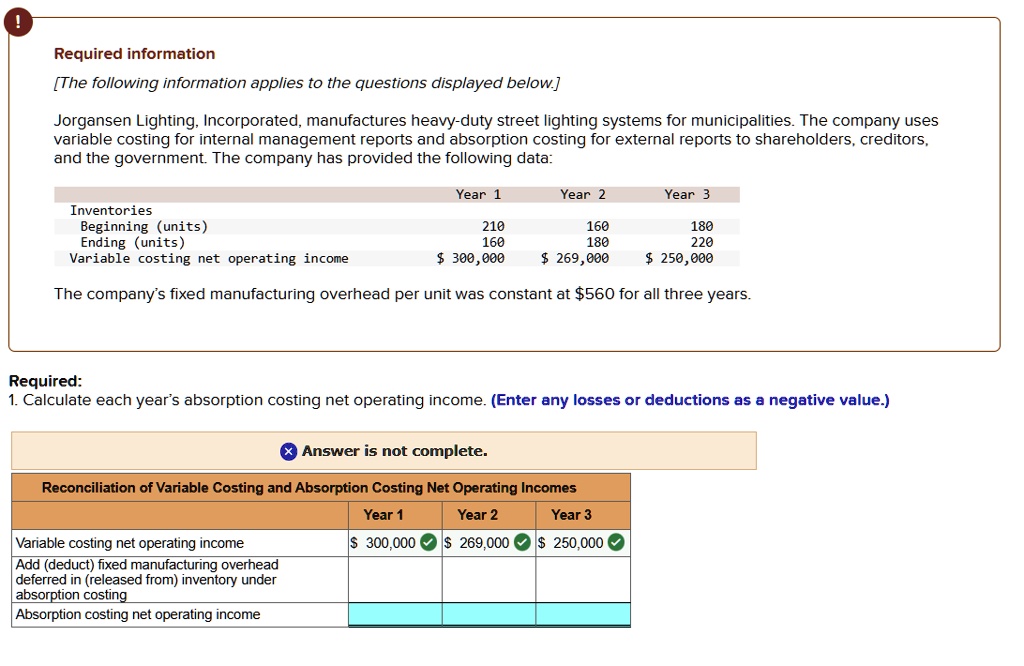The image size is (1024, 666).
Task: Click the blue 'Enter any losses or deductions' note
Action: [x=690, y=400]
